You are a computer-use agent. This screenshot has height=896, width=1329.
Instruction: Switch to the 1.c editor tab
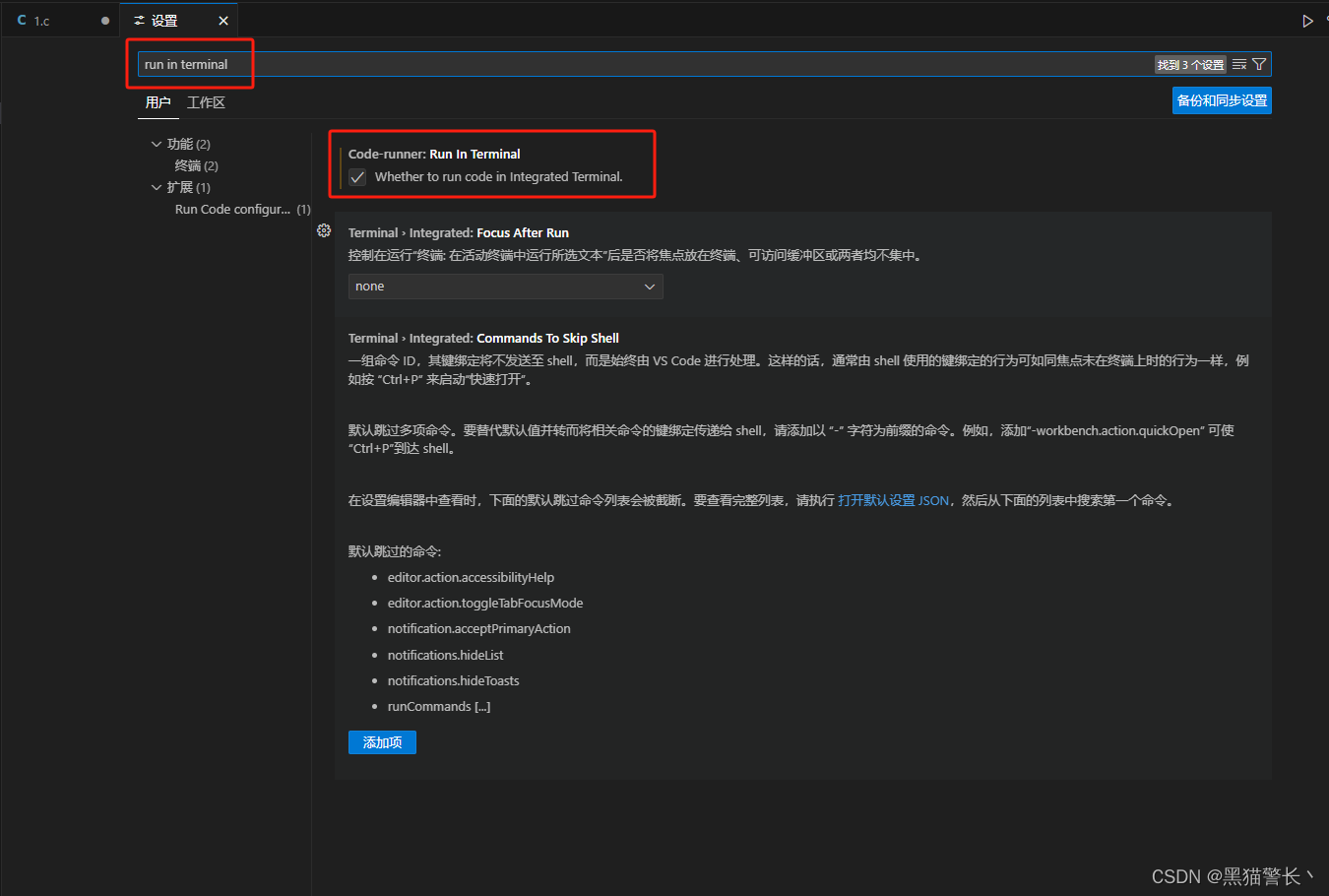[60, 21]
